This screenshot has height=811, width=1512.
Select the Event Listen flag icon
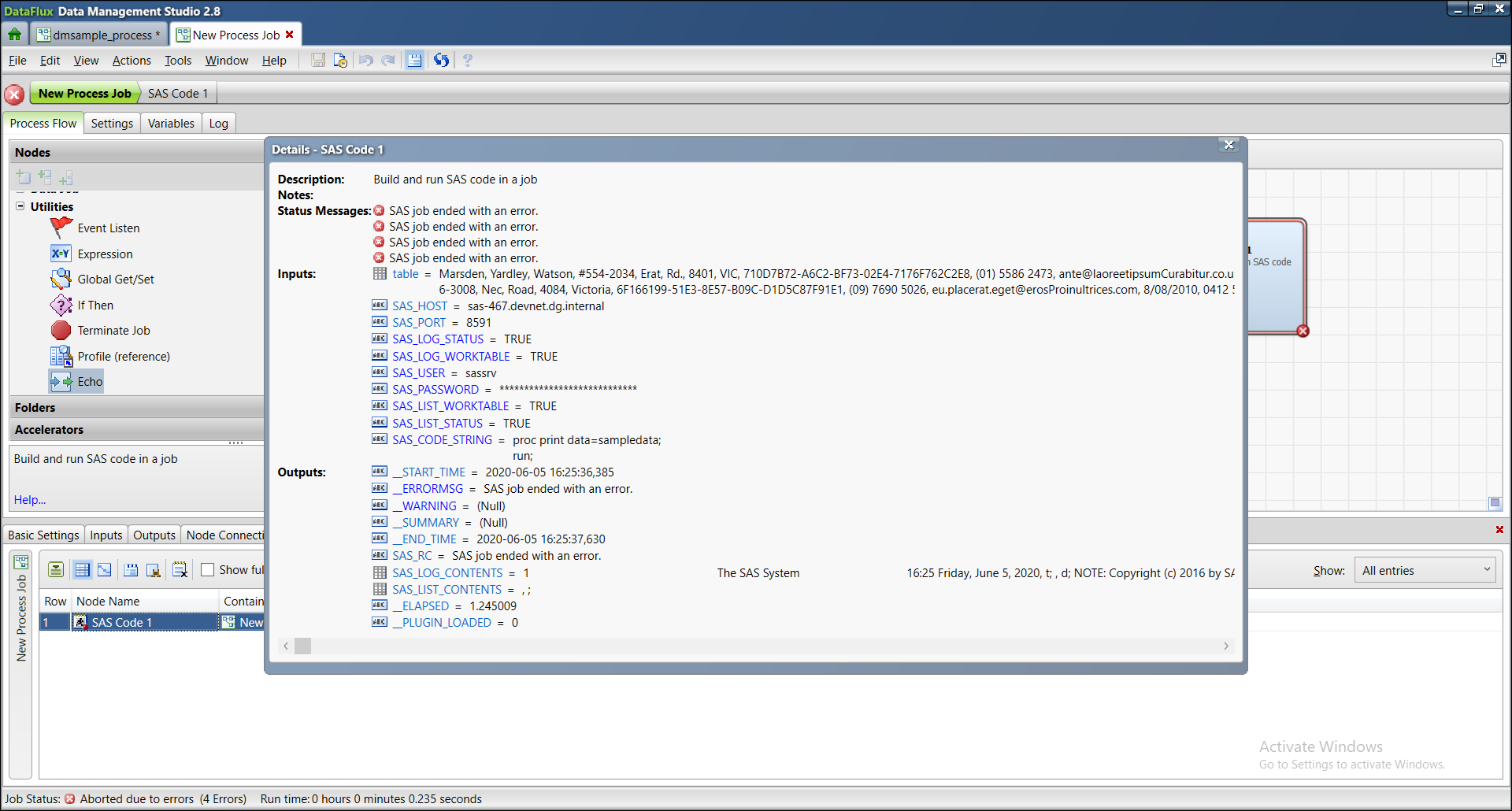[61, 228]
